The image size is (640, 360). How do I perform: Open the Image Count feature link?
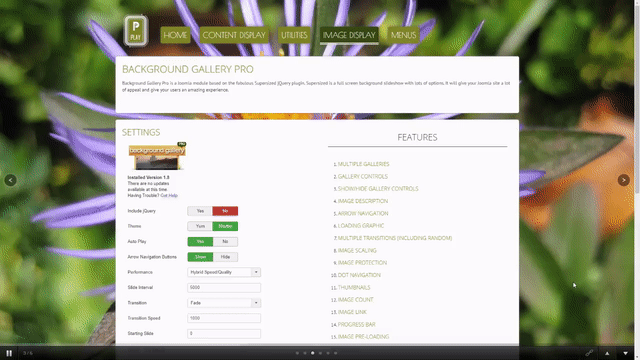coord(356,300)
